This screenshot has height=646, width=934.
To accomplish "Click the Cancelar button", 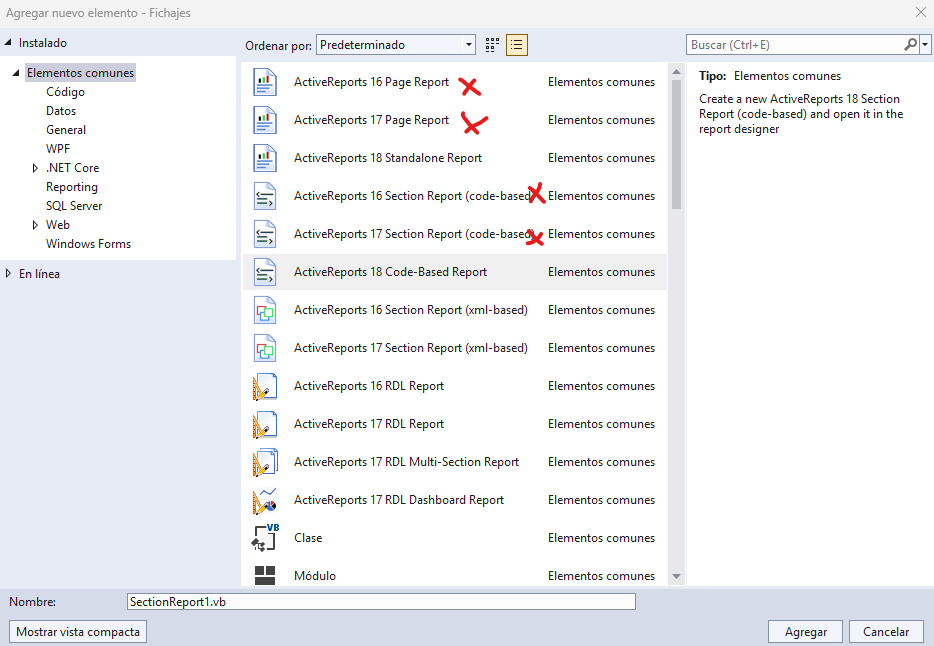I will pos(886,632).
